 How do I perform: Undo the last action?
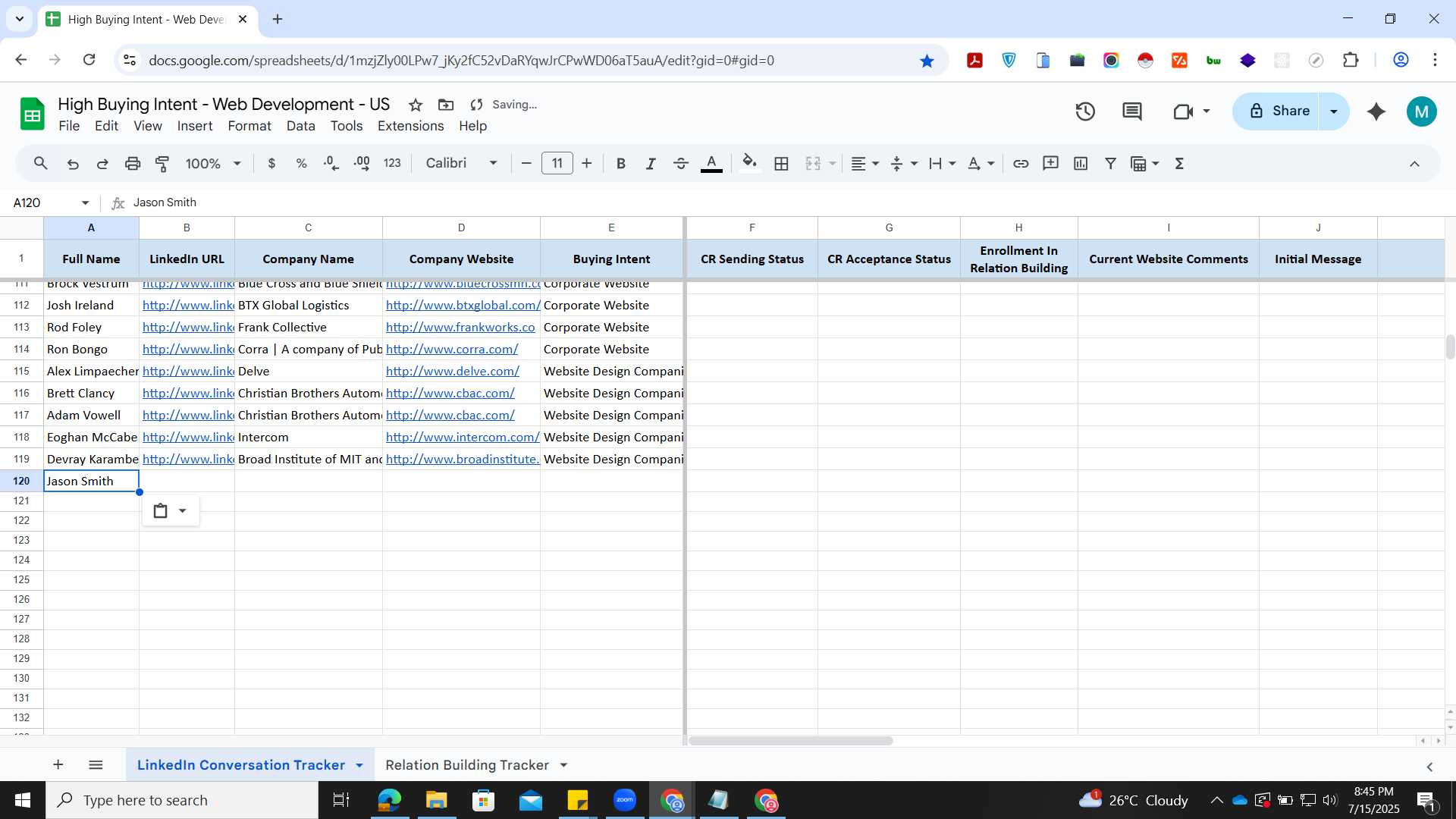(73, 163)
